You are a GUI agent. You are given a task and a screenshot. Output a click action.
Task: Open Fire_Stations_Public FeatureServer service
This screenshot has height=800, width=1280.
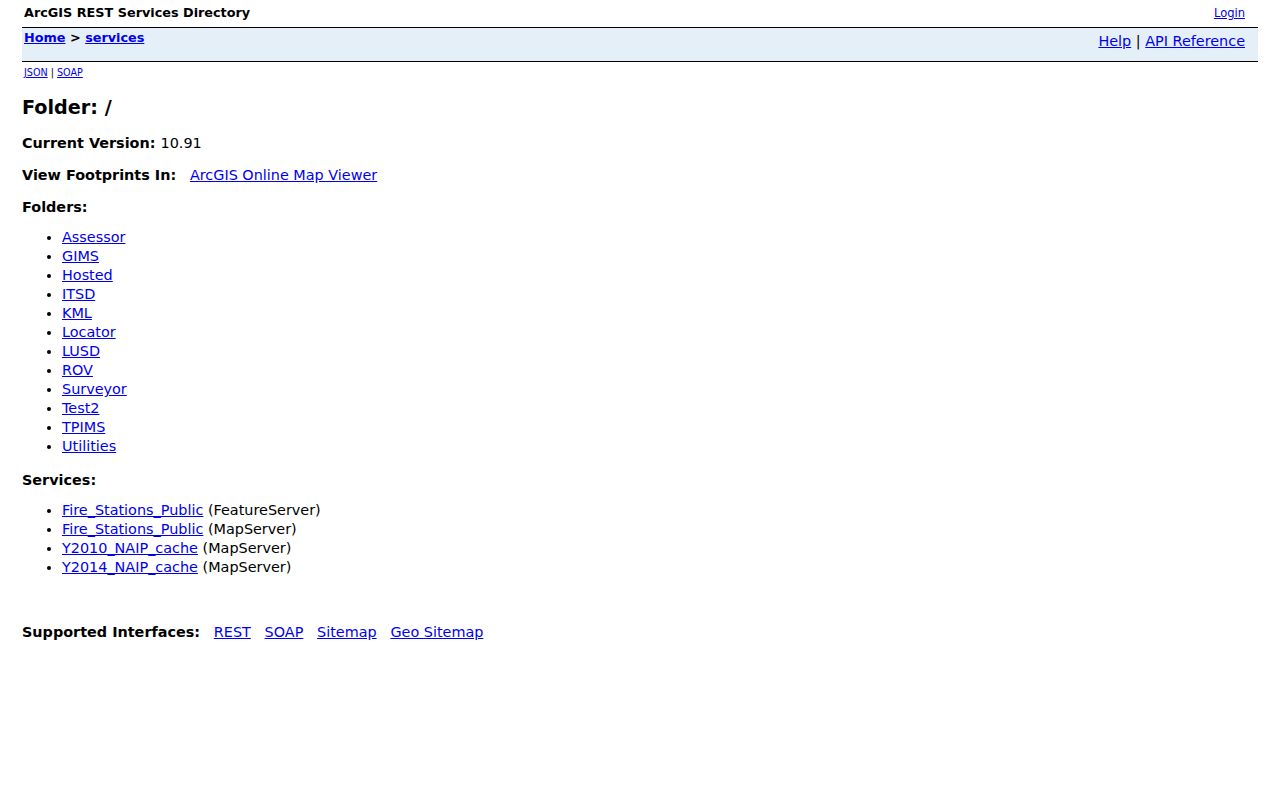tap(132, 510)
